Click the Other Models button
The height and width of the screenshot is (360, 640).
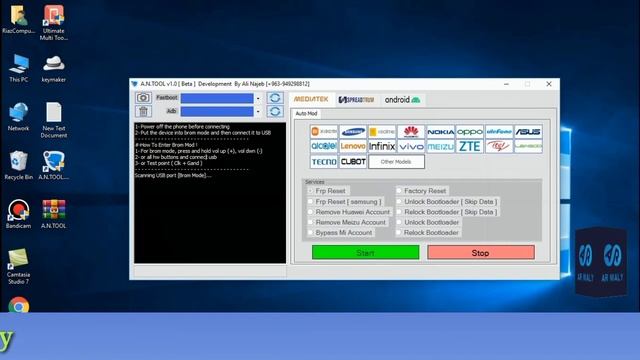pos(396,162)
